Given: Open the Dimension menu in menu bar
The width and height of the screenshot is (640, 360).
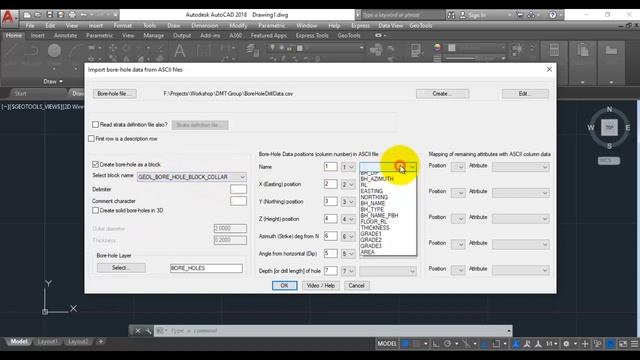Looking at the screenshot, I should (x=205, y=25).
